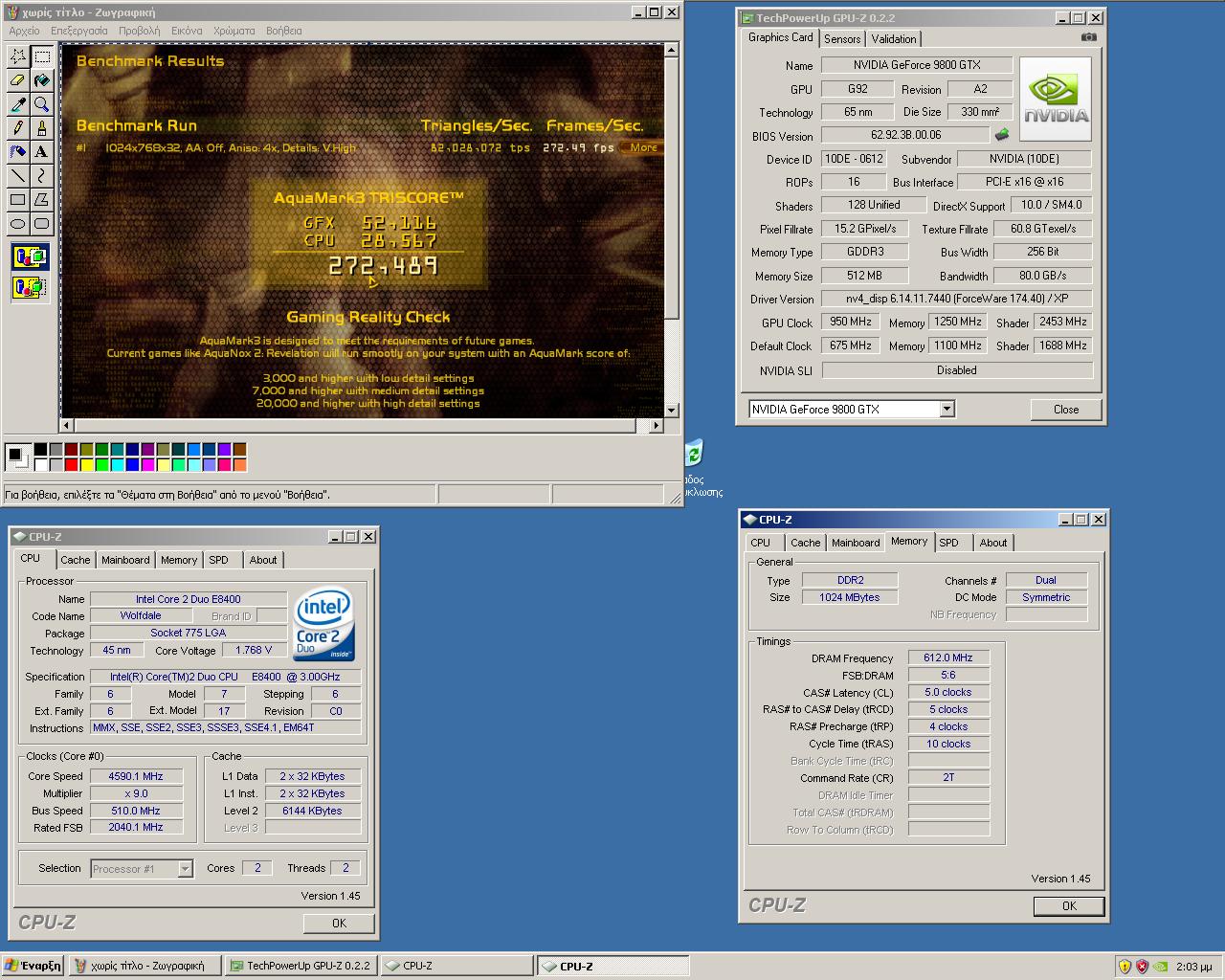Click OK in CPU-Z memory window

[x=1069, y=905]
